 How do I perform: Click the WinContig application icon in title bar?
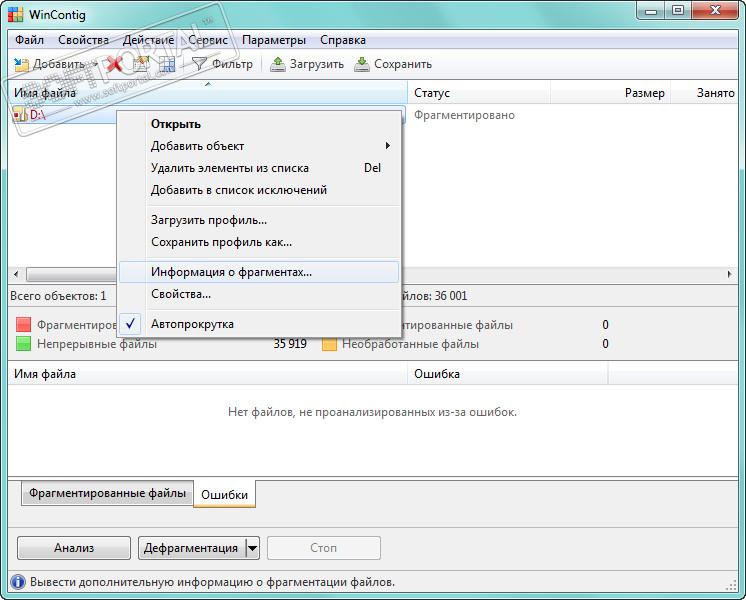pos(15,14)
